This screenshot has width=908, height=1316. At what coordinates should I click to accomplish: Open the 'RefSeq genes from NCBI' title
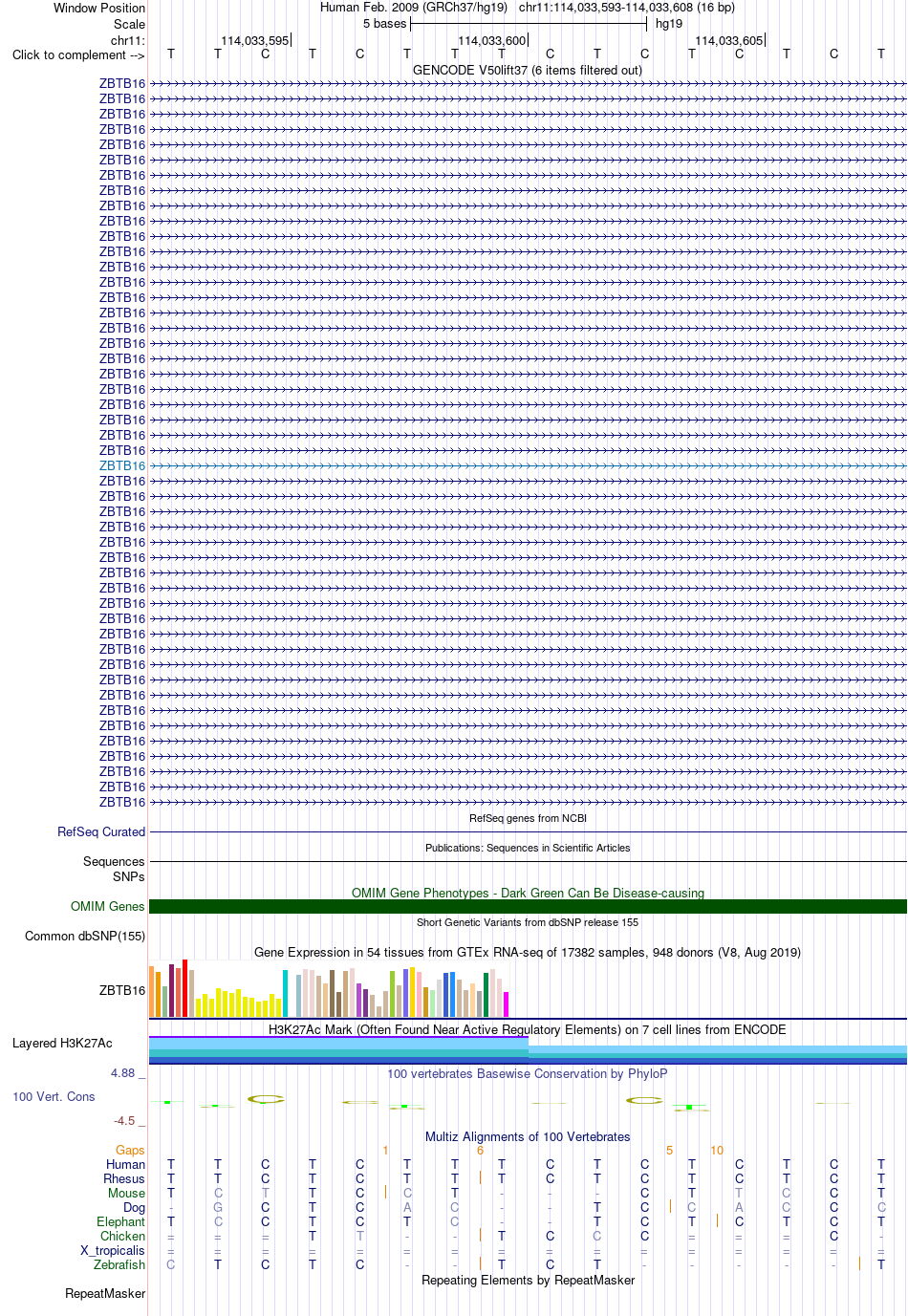[528, 818]
